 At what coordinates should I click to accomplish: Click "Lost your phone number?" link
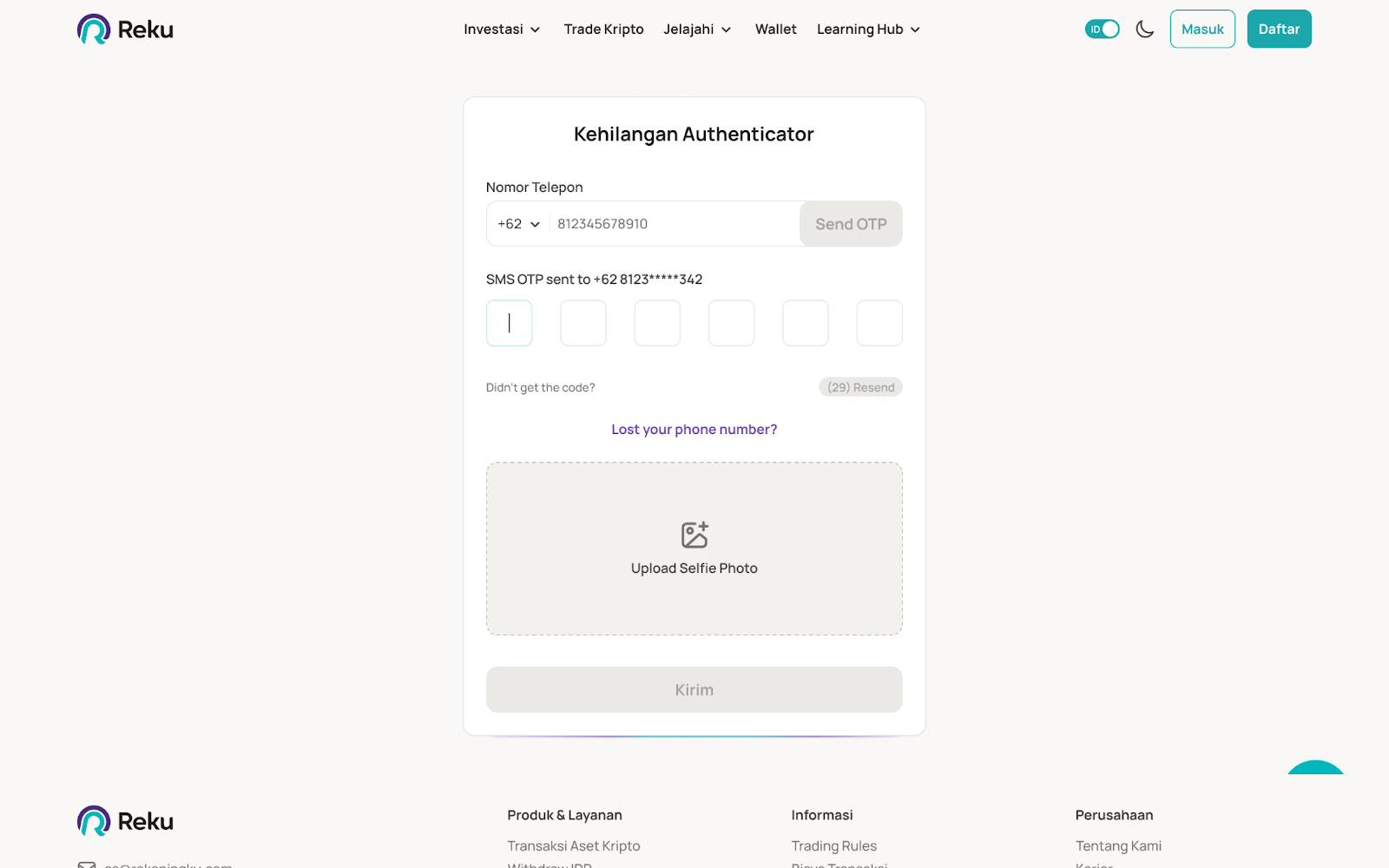694,430
